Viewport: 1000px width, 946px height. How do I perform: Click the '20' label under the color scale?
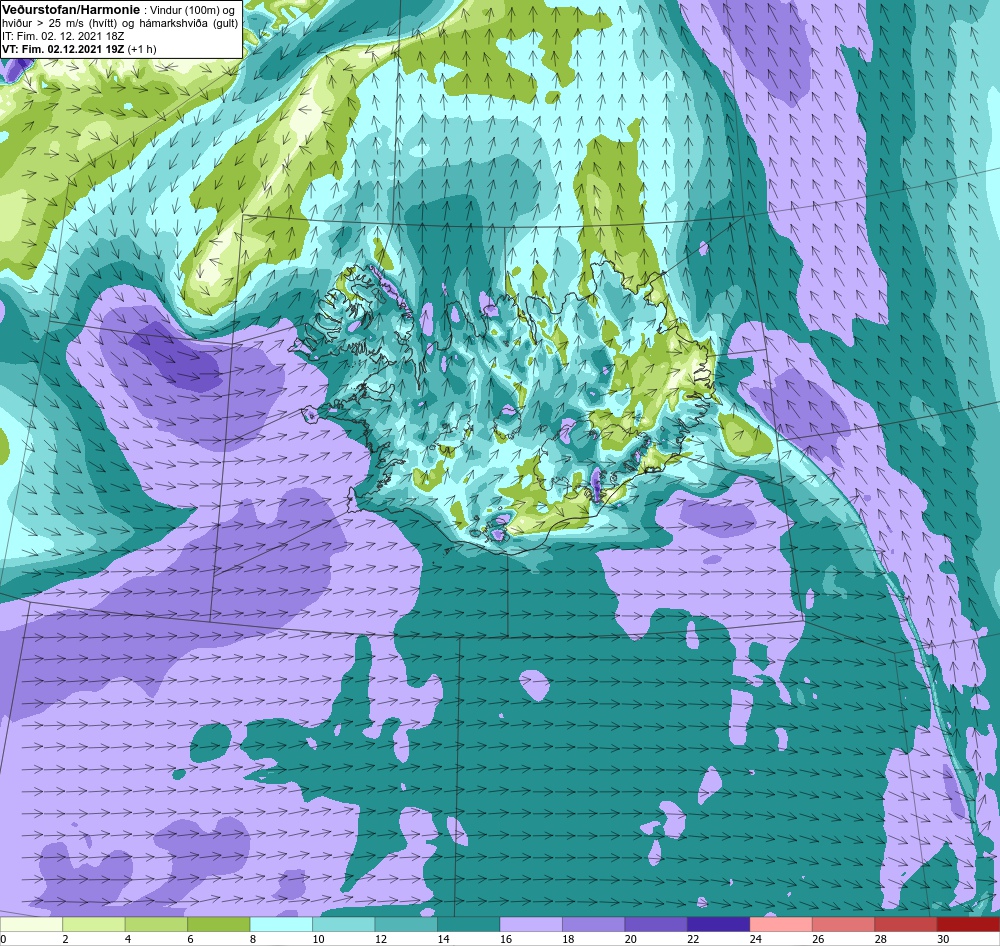tap(631, 939)
